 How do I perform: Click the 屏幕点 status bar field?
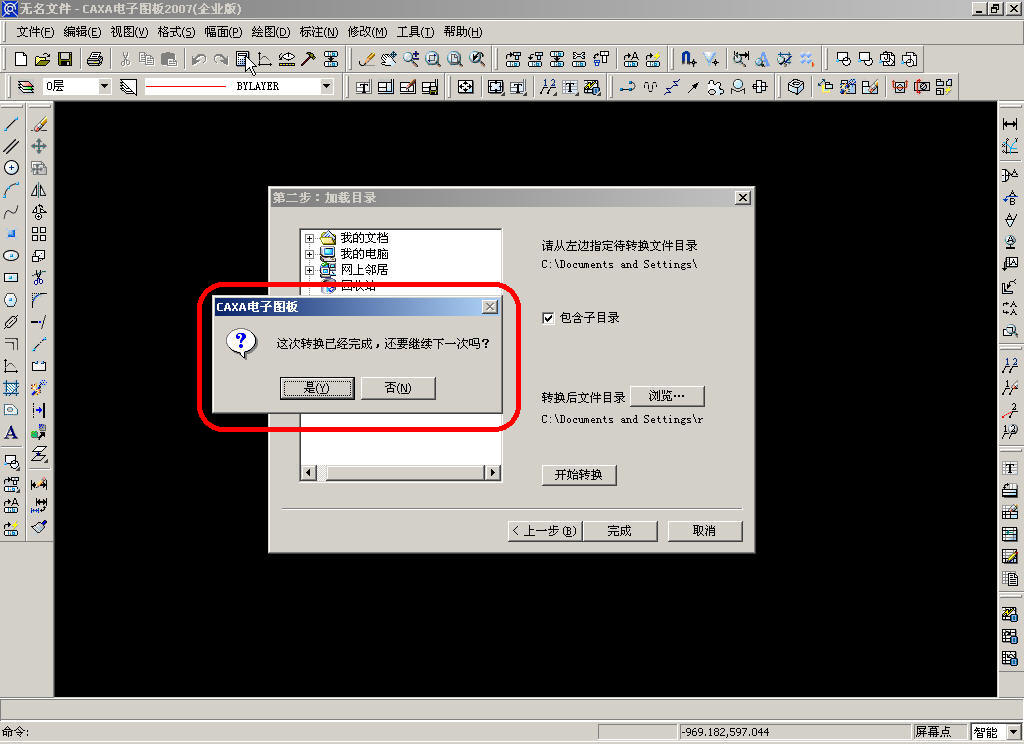(x=939, y=732)
